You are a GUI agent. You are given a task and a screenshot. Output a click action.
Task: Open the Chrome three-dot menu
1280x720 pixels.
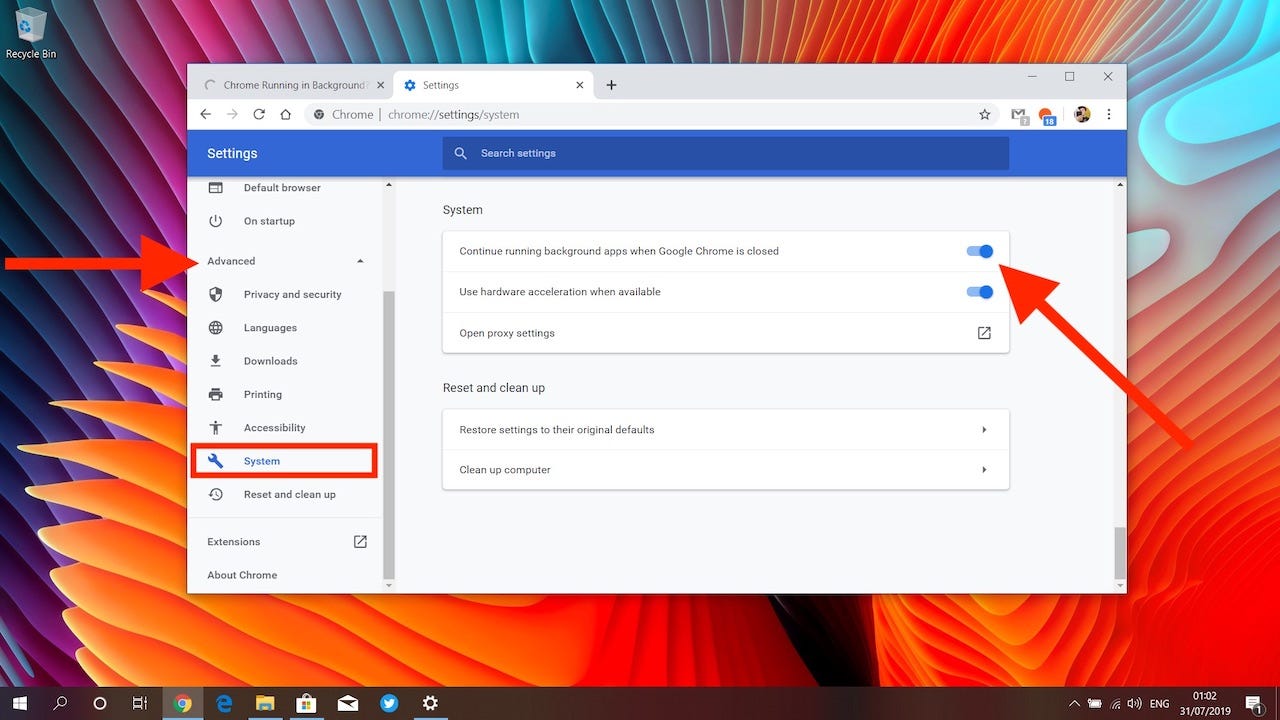pos(1109,115)
